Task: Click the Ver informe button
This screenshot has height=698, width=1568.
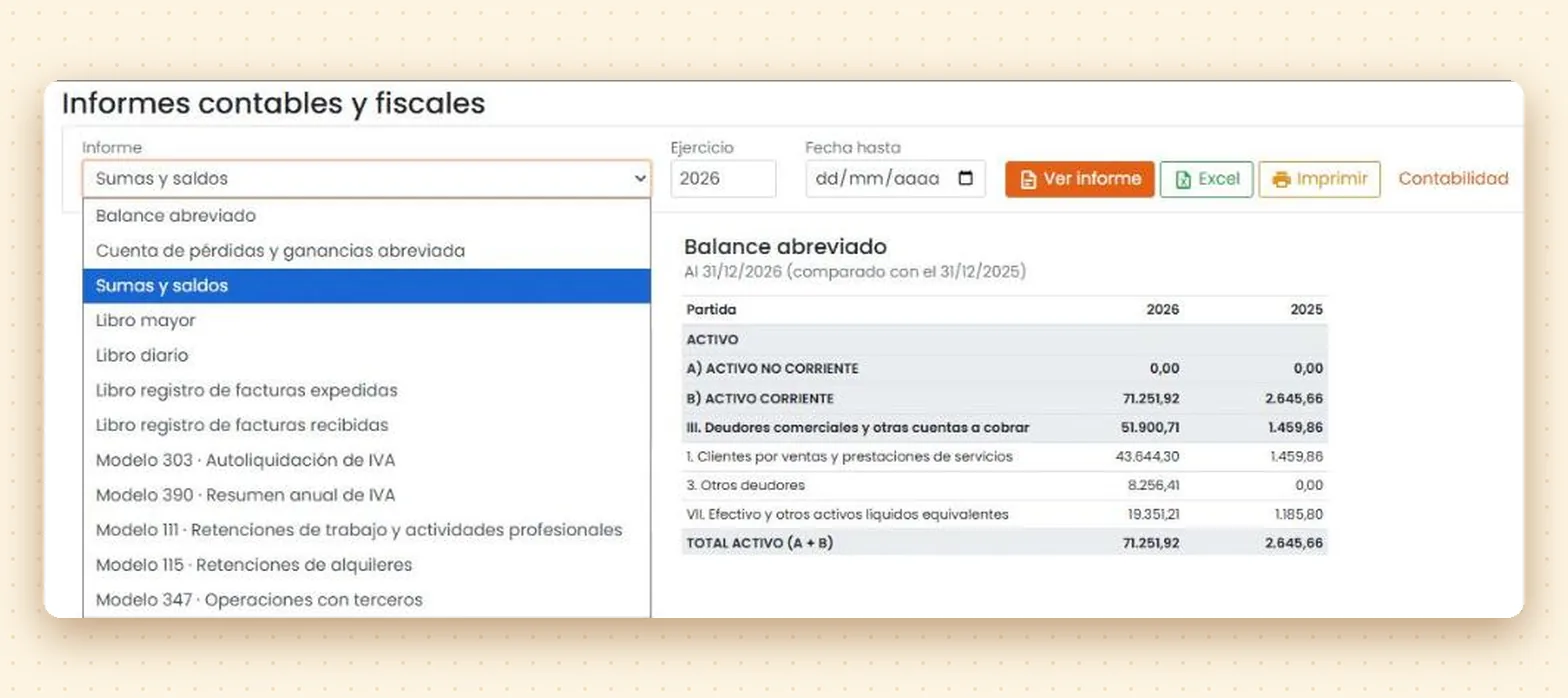Action: 1080,179
